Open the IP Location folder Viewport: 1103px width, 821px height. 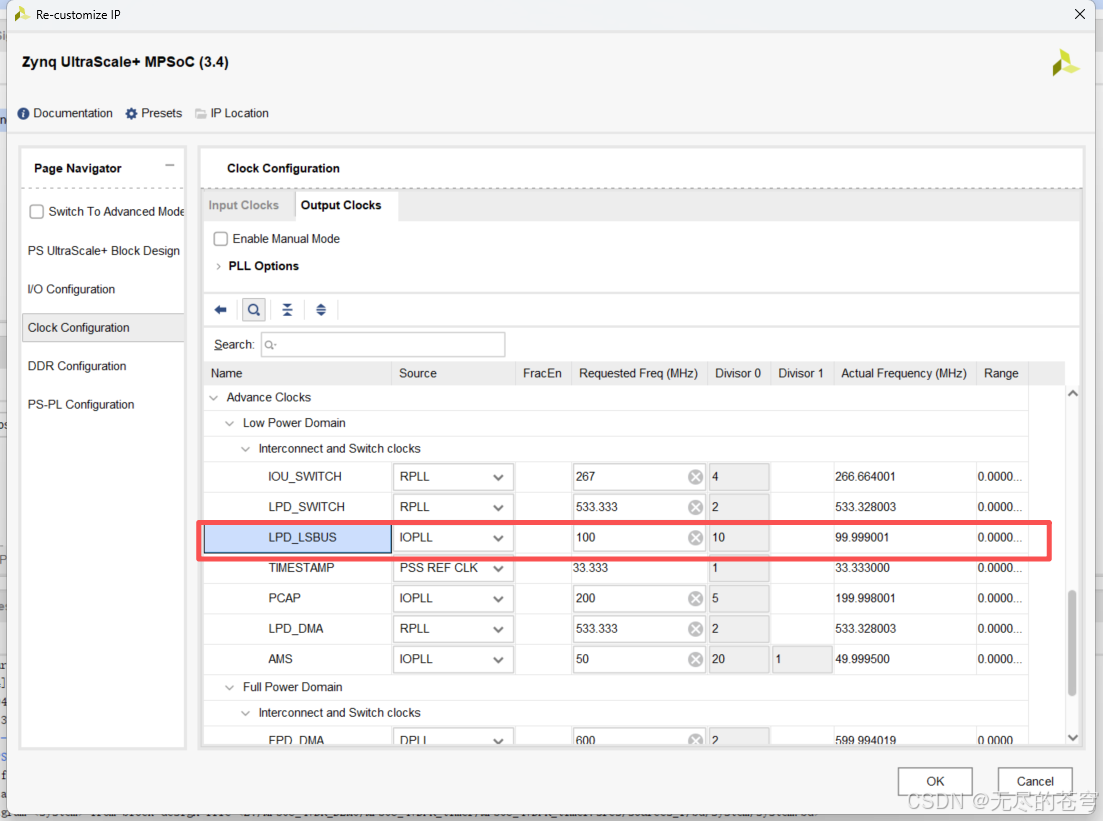[x=201, y=113]
